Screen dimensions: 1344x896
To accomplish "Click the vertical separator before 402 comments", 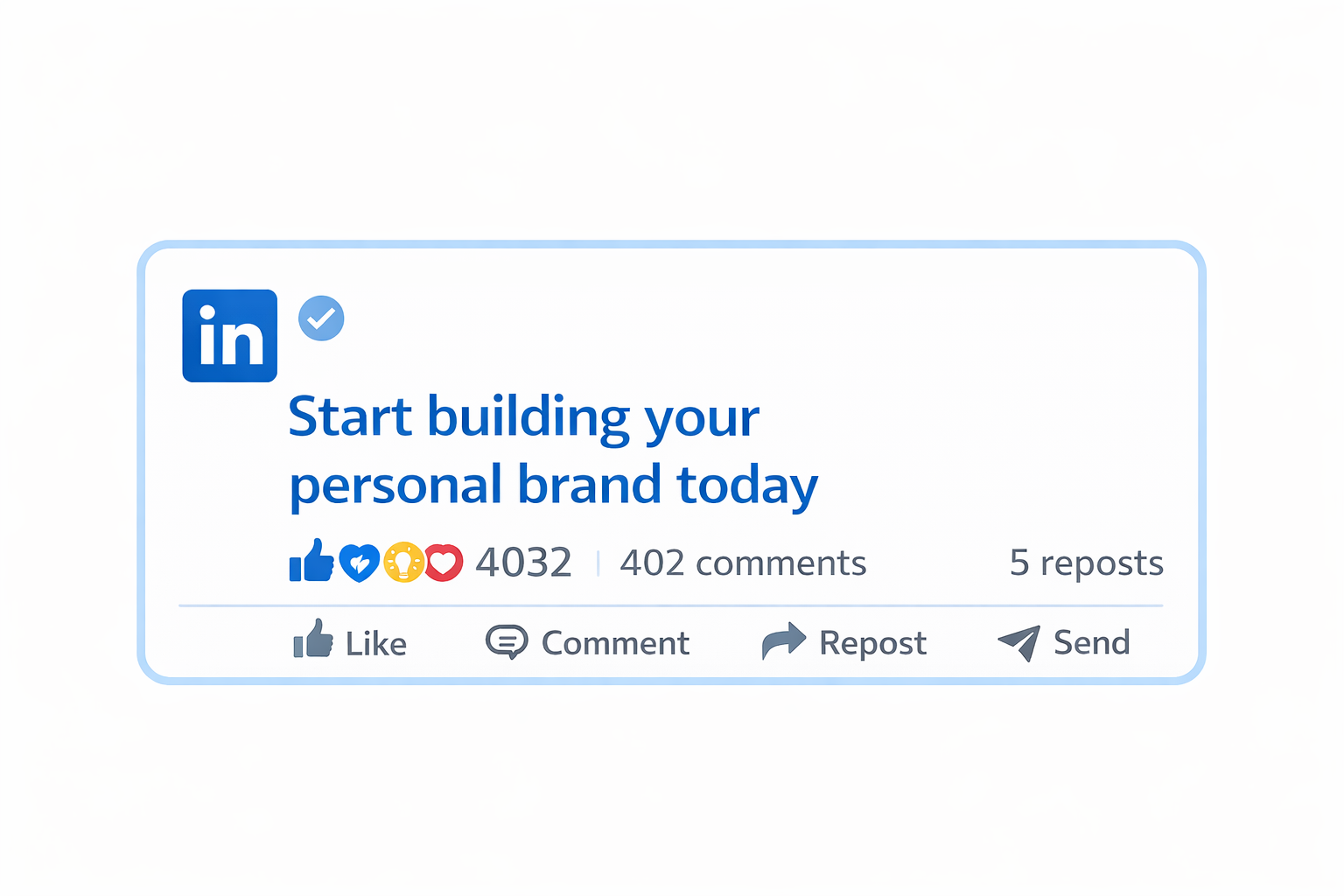I will [598, 563].
